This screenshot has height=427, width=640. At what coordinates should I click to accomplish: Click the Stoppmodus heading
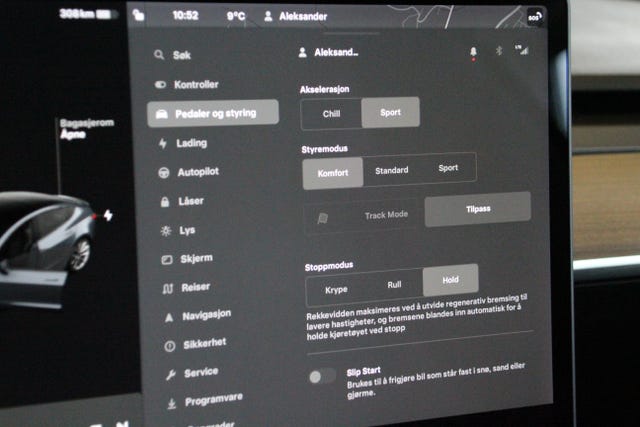329,266
